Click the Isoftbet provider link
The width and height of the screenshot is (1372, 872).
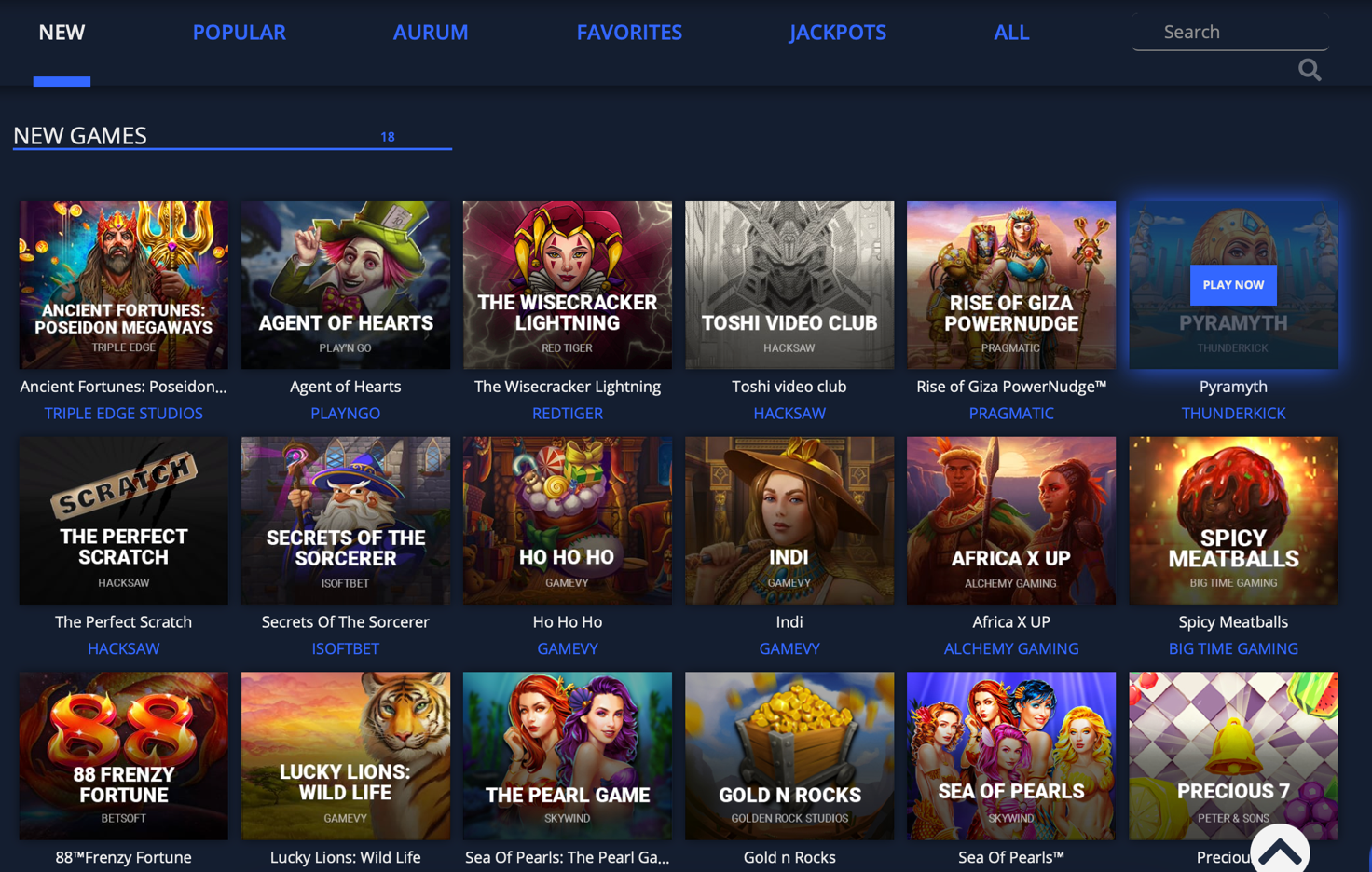[x=346, y=648]
